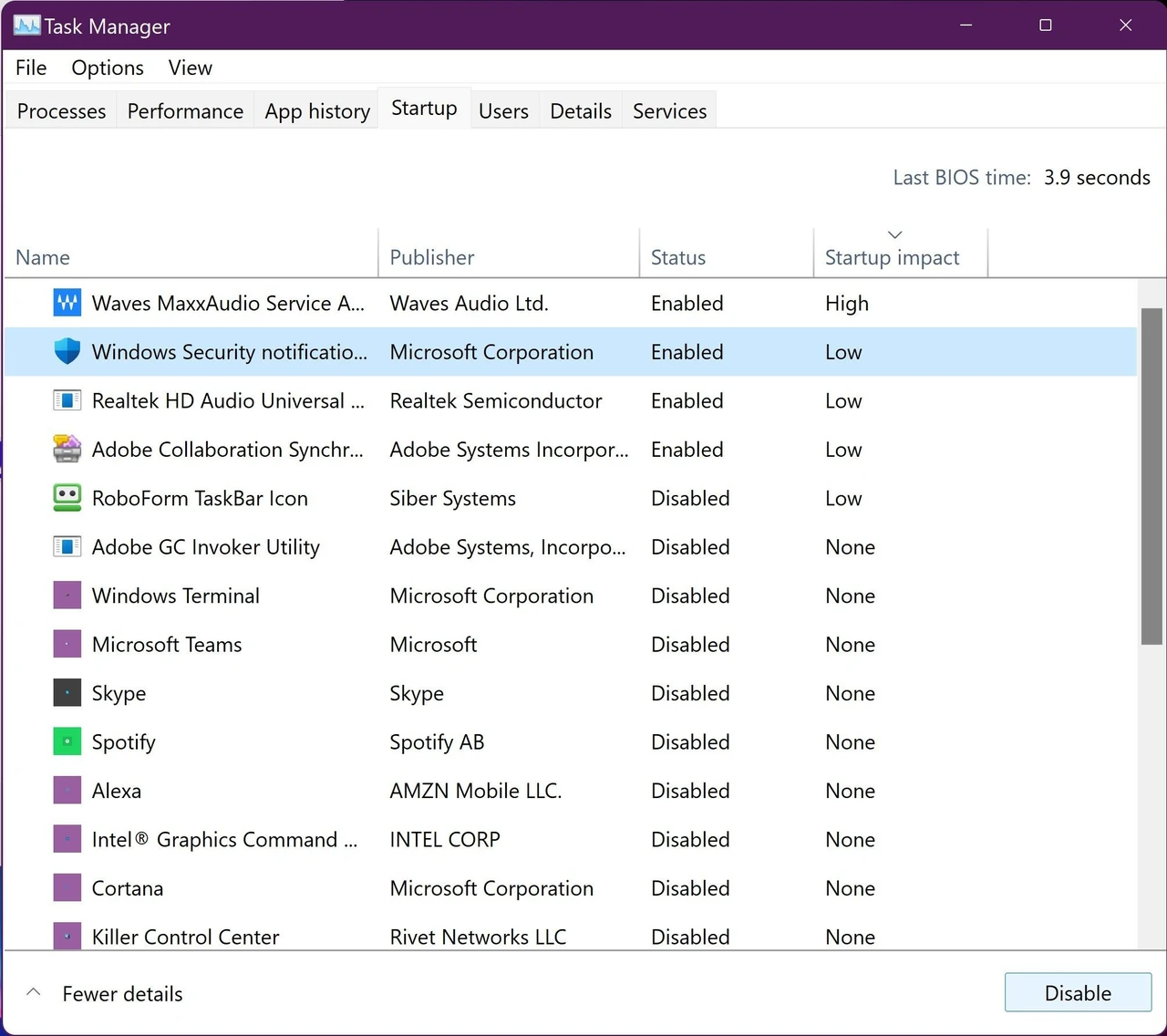
Task: Select the Cortana entry name
Action: pos(128,888)
